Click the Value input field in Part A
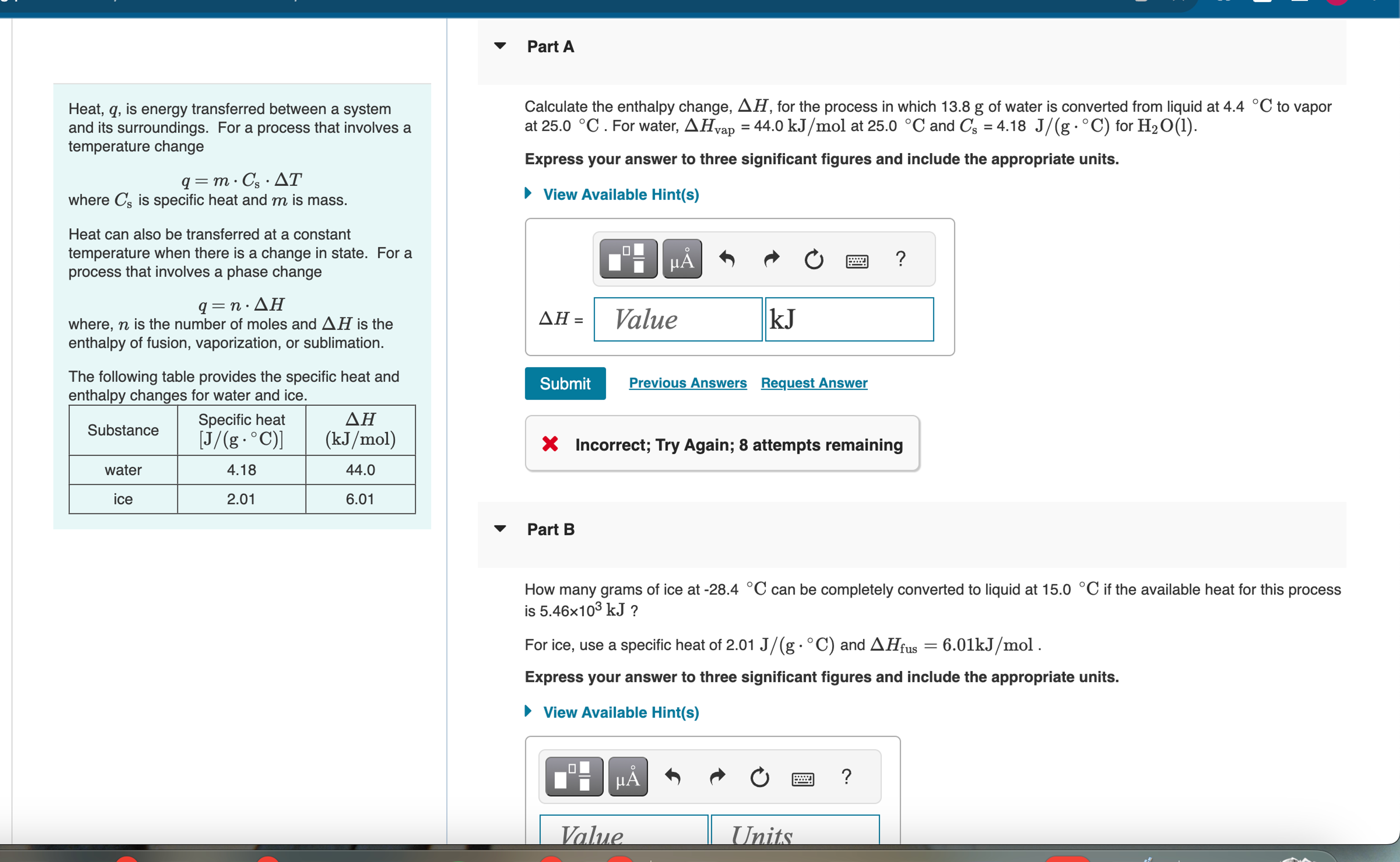The height and width of the screenshot is (862, 1400). pyautogui.click(x=677, y=319)
